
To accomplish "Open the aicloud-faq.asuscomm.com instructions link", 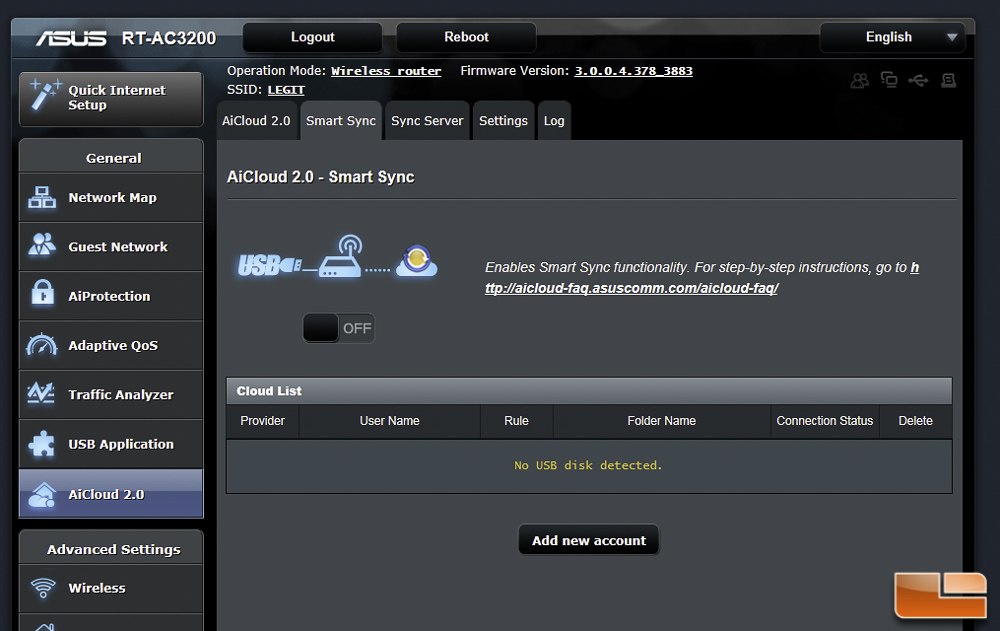I will (x=702, y=278).
